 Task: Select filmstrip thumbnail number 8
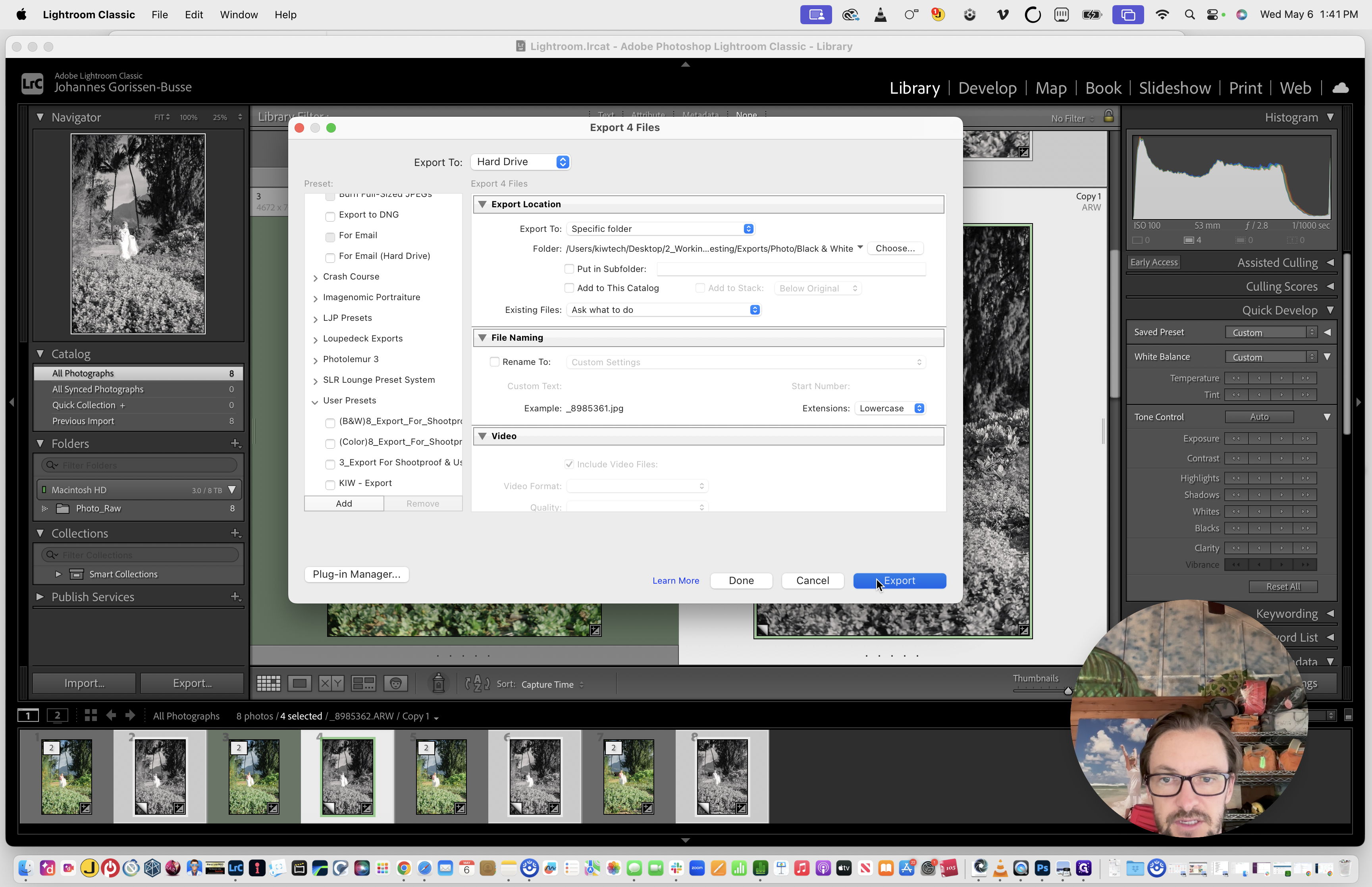pyautogui.click(x=722, y=776)
